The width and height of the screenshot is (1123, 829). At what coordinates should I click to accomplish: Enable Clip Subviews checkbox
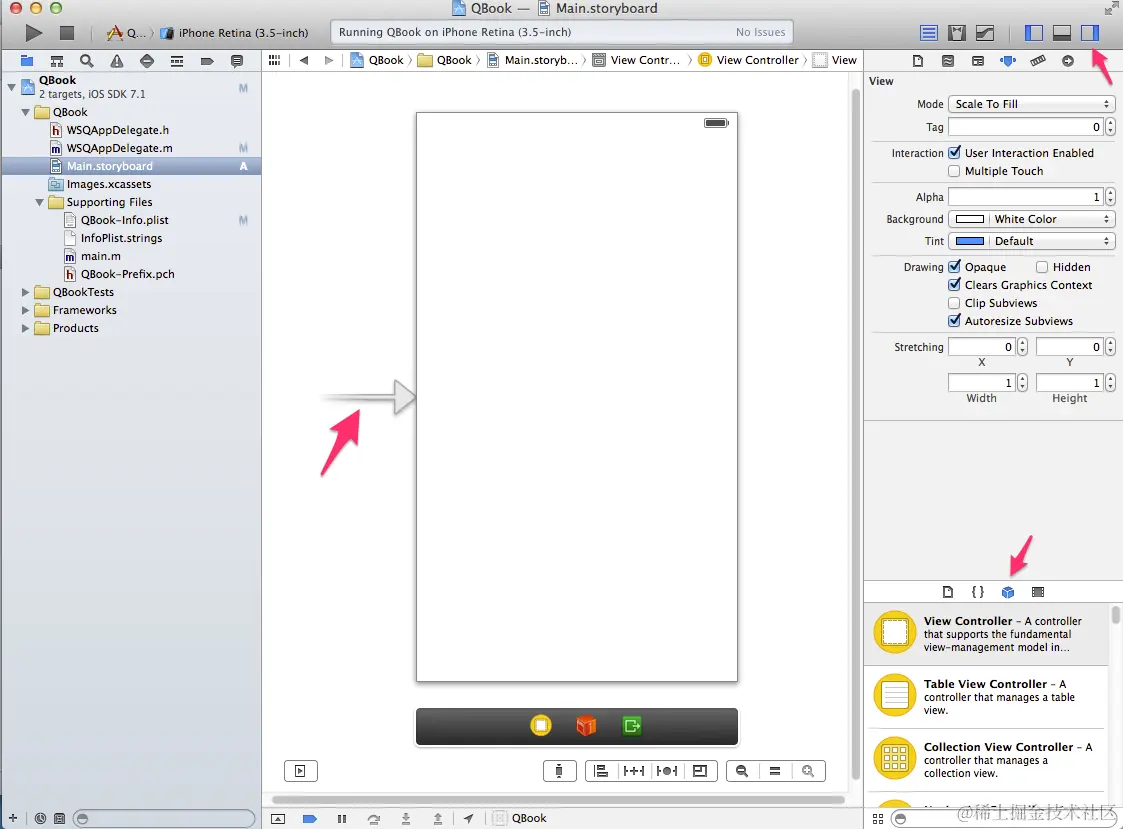click(x=954, y=303)
